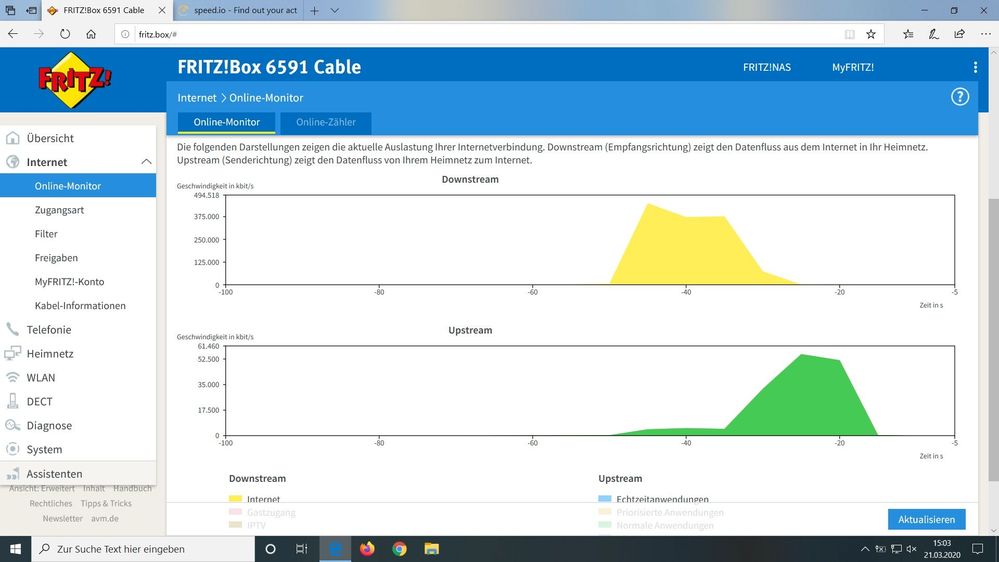Open the Tipps & Tricks link
The height and width of the screenshot is (562, 999).
(x=106, y=503)
